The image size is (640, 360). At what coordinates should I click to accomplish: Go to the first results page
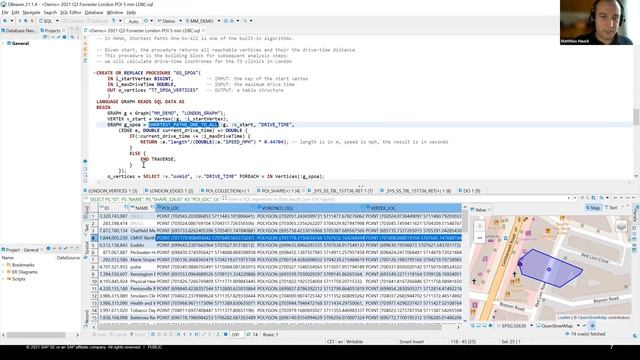178,334
